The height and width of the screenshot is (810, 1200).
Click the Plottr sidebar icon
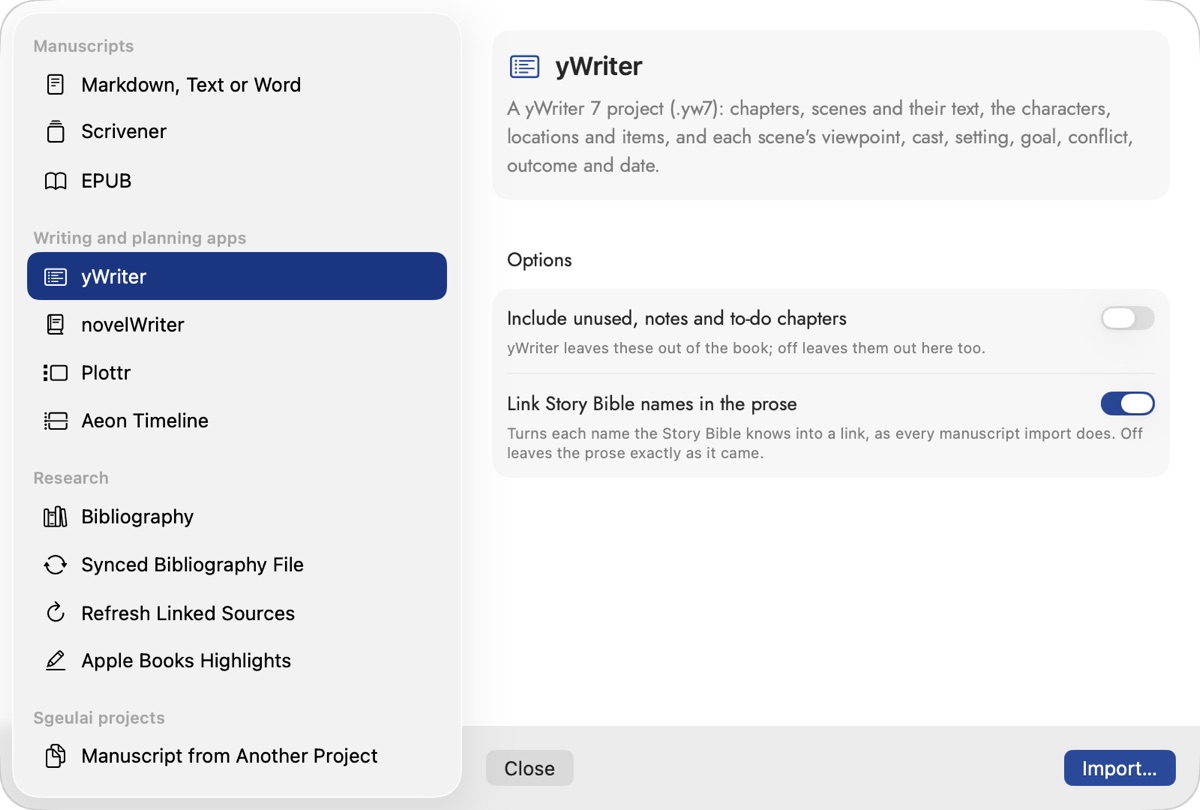tap(56, 373)
